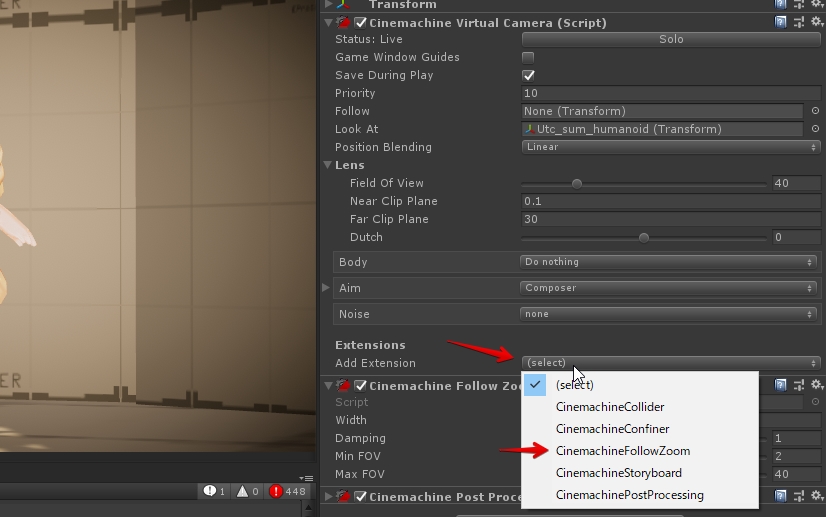Choose CinemachineFollowZoom from extension list

(640, 451)
